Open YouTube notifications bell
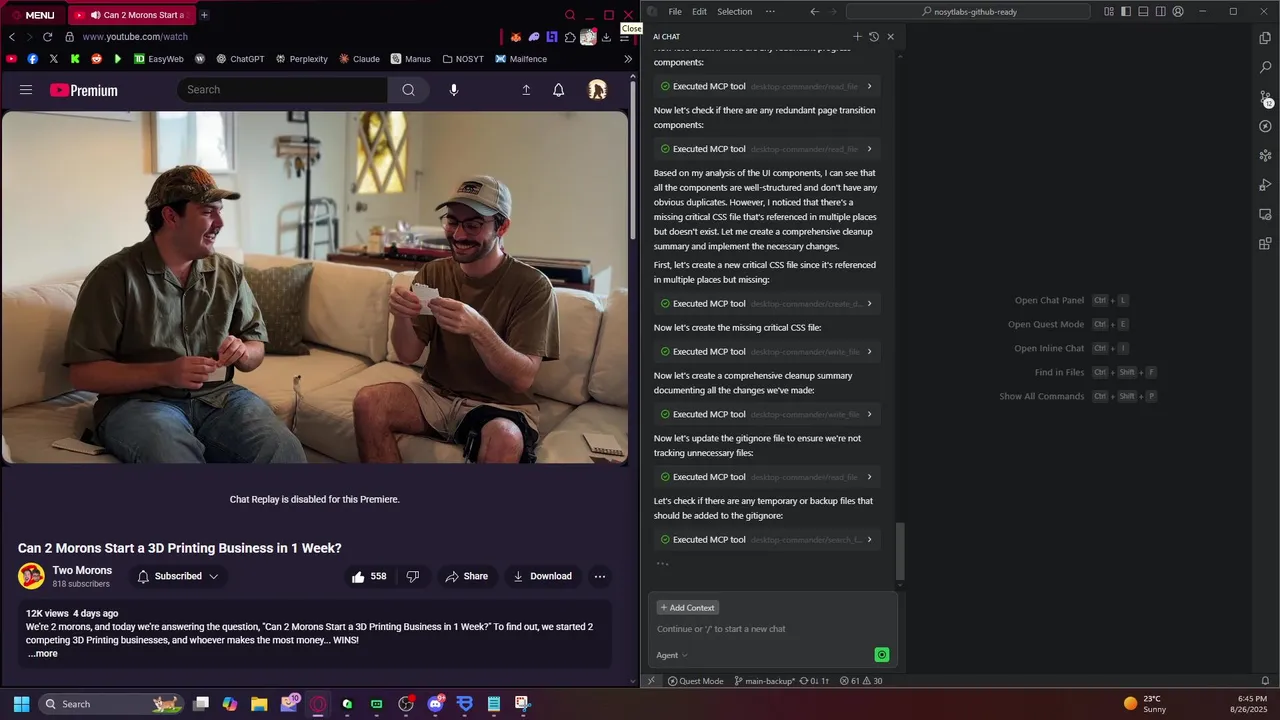The height and width of the screenshot is (720, 1280). point(559,90)
